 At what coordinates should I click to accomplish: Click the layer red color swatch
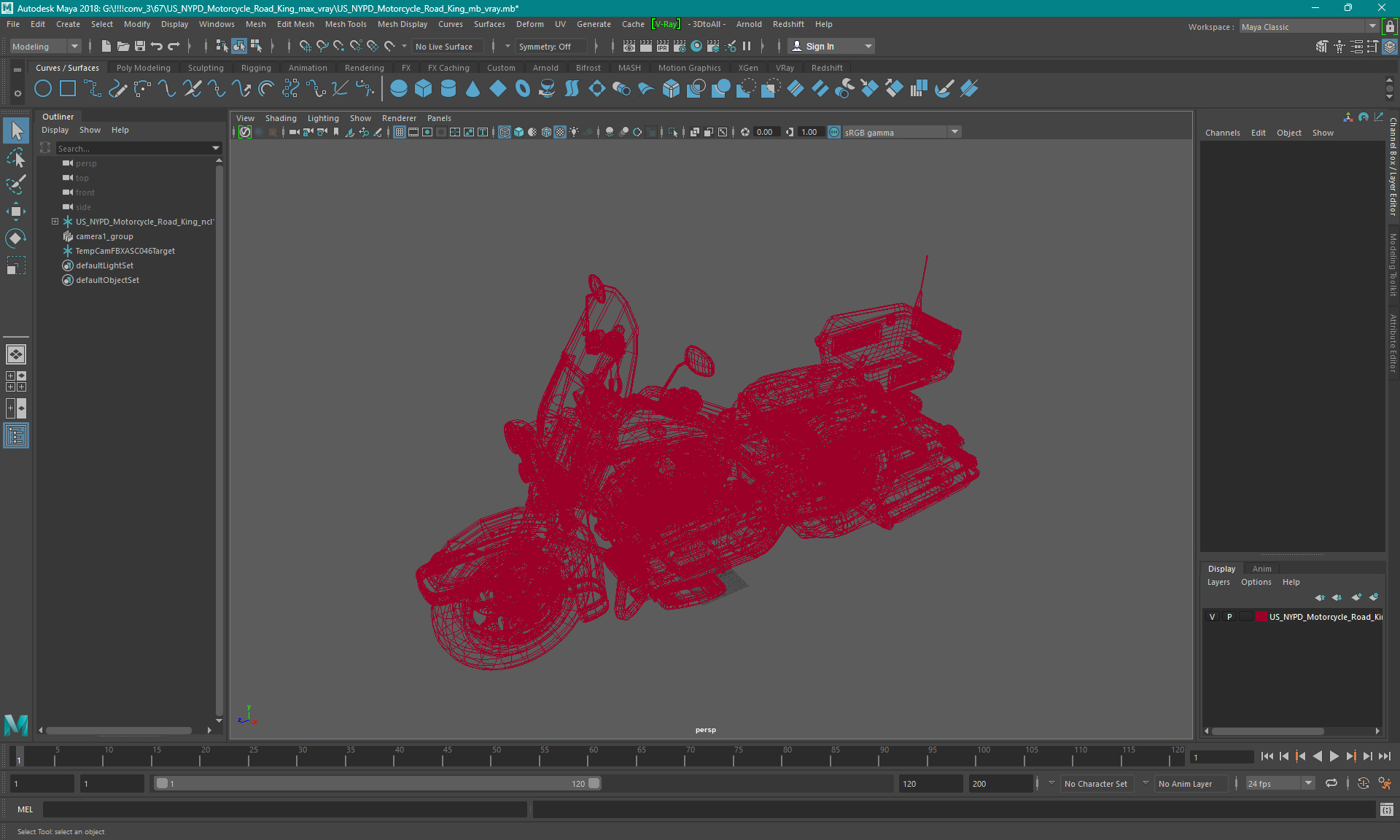point(1261,617)
